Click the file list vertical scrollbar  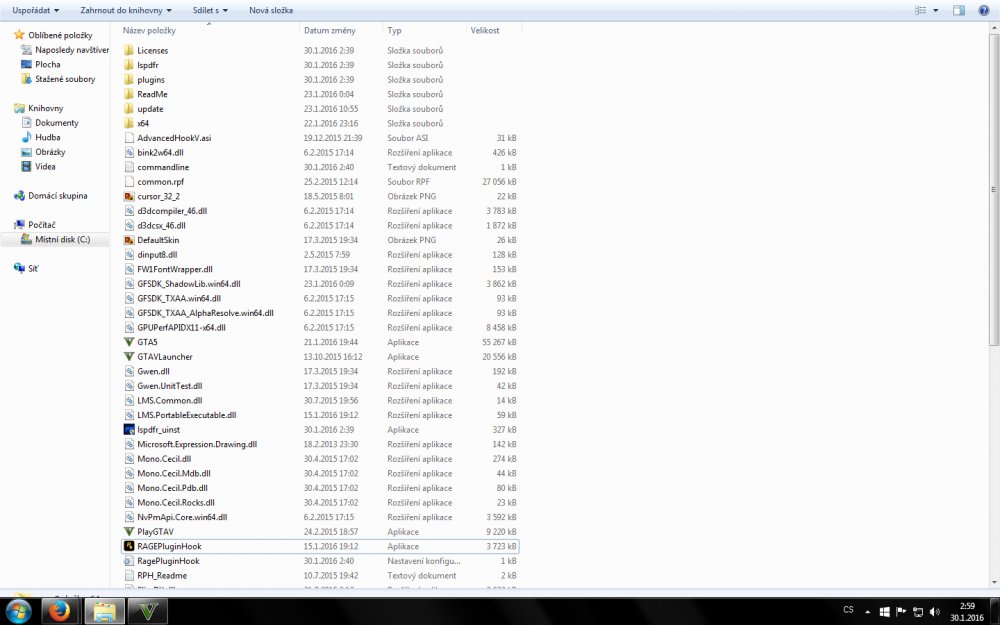click(994, 189)
